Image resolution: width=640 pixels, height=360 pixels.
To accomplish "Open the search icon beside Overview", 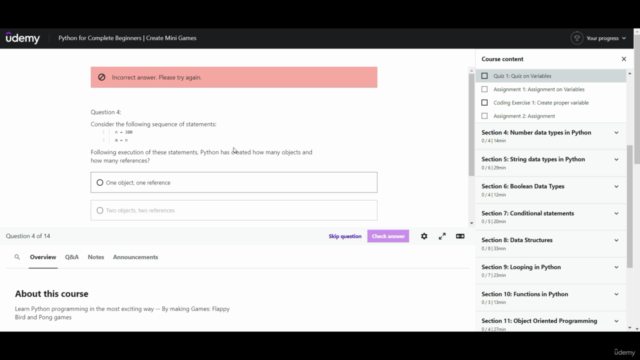I will click(17, 257).
